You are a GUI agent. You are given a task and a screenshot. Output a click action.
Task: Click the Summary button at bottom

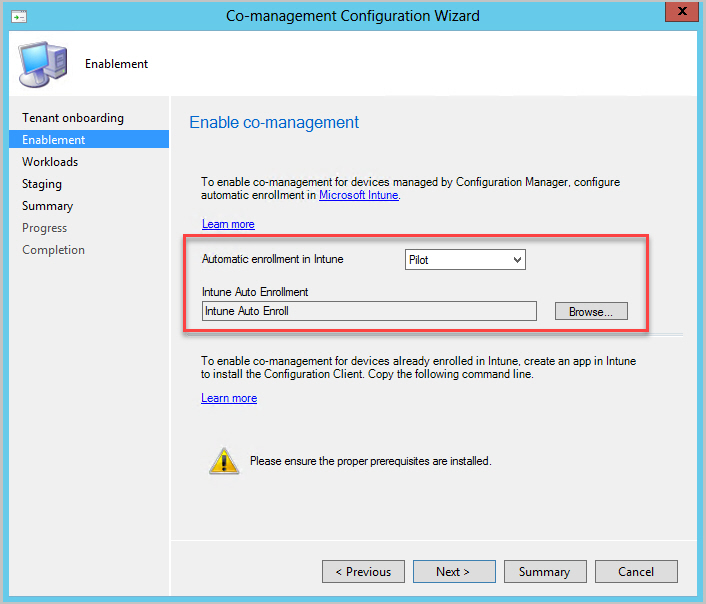[545, 572]
